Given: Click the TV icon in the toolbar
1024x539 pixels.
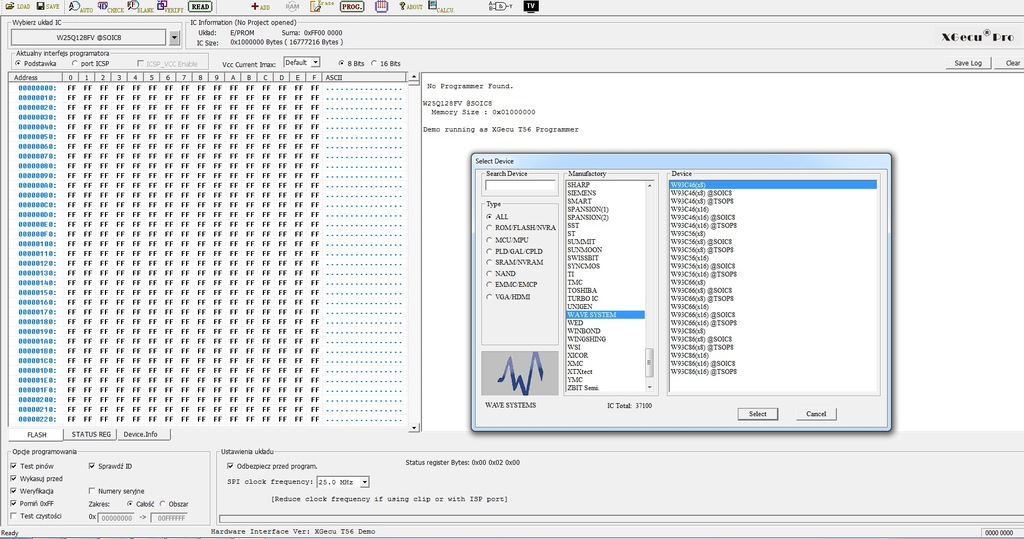Looking at the screenshot, I should click(531, 6).
